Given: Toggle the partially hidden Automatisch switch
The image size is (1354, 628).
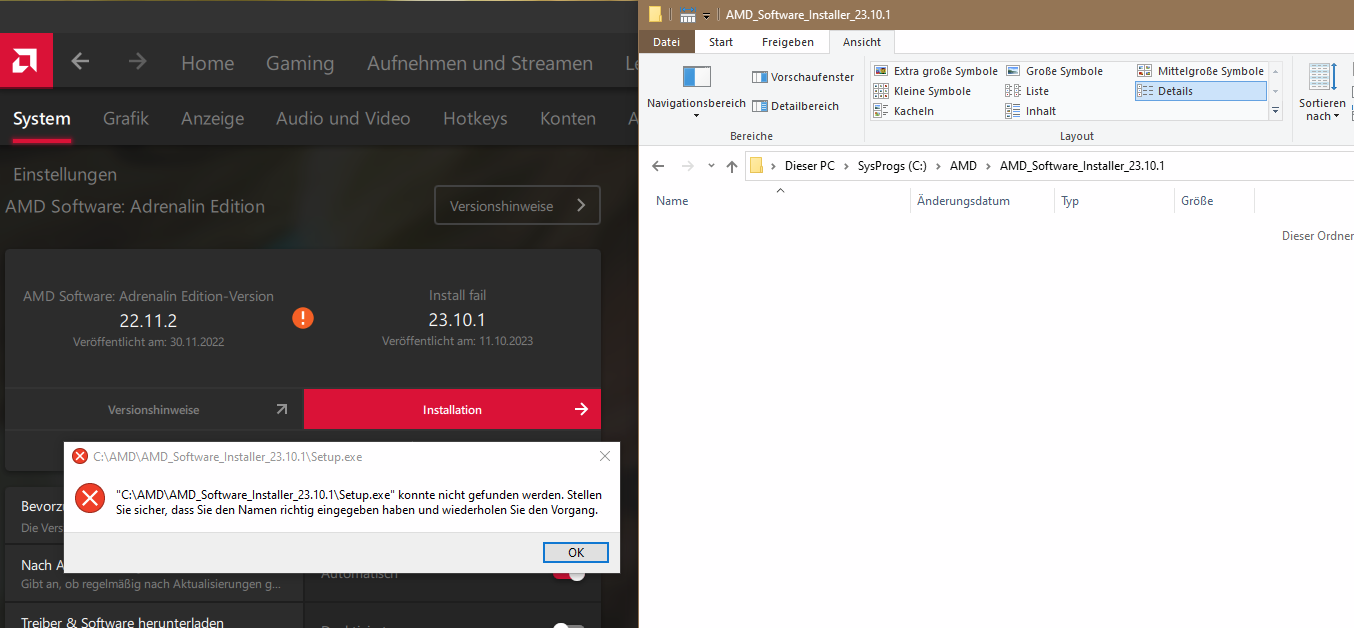Looking at the screenshot, I should click(568, 574).
